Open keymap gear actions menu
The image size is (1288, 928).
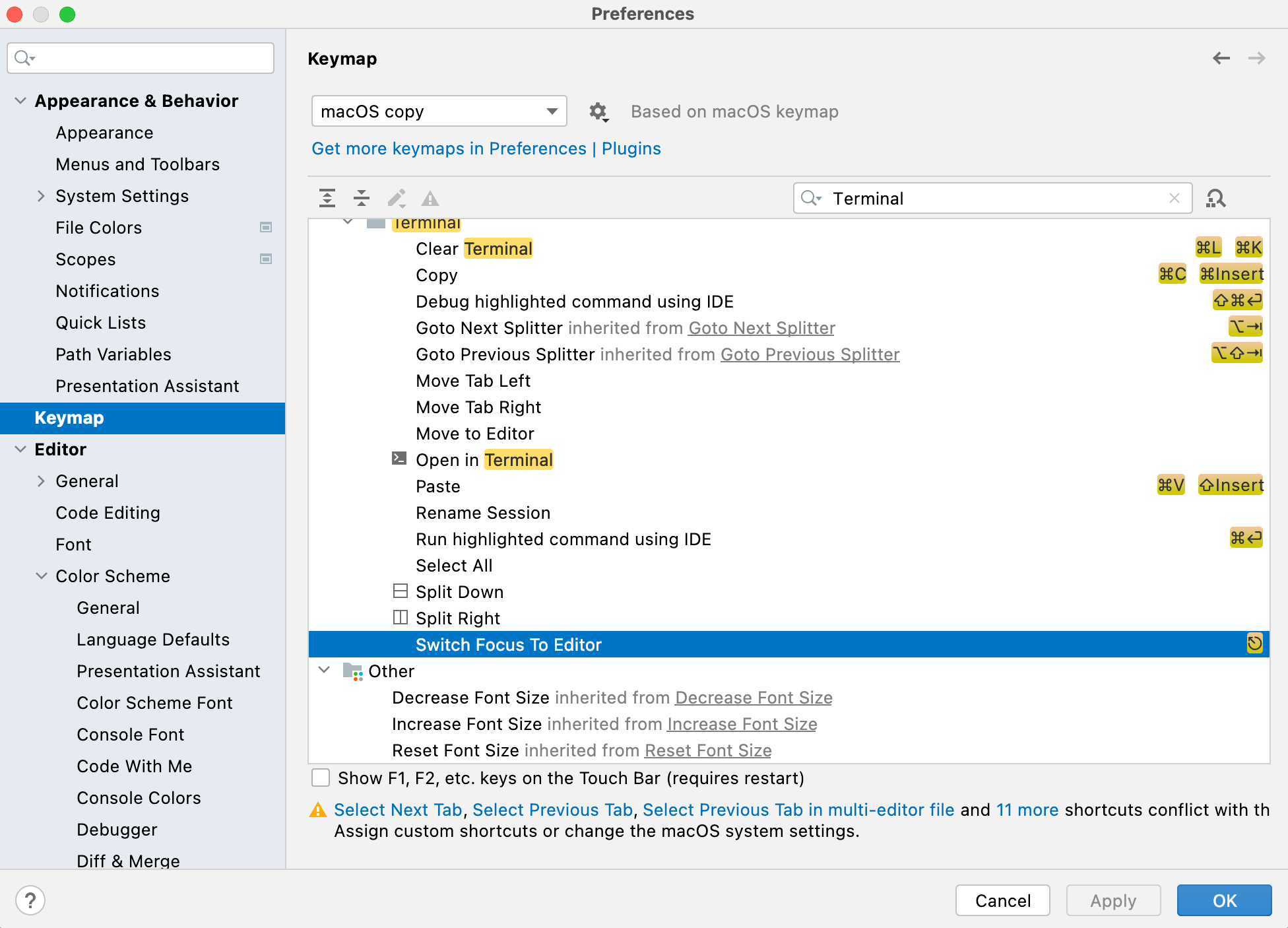point(598,112)
